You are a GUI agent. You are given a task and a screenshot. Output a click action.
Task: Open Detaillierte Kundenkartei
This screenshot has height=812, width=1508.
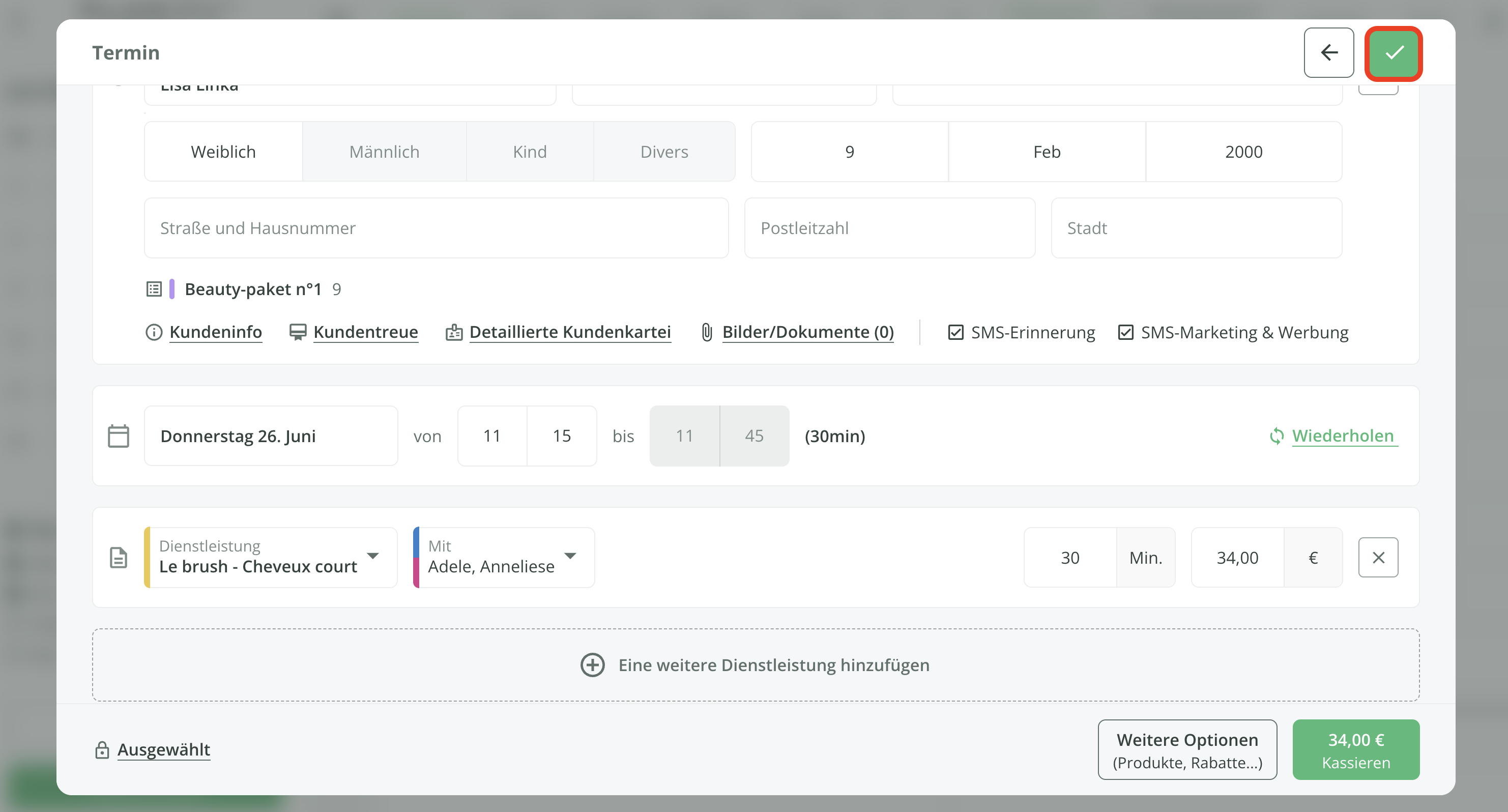coord(570,332)
